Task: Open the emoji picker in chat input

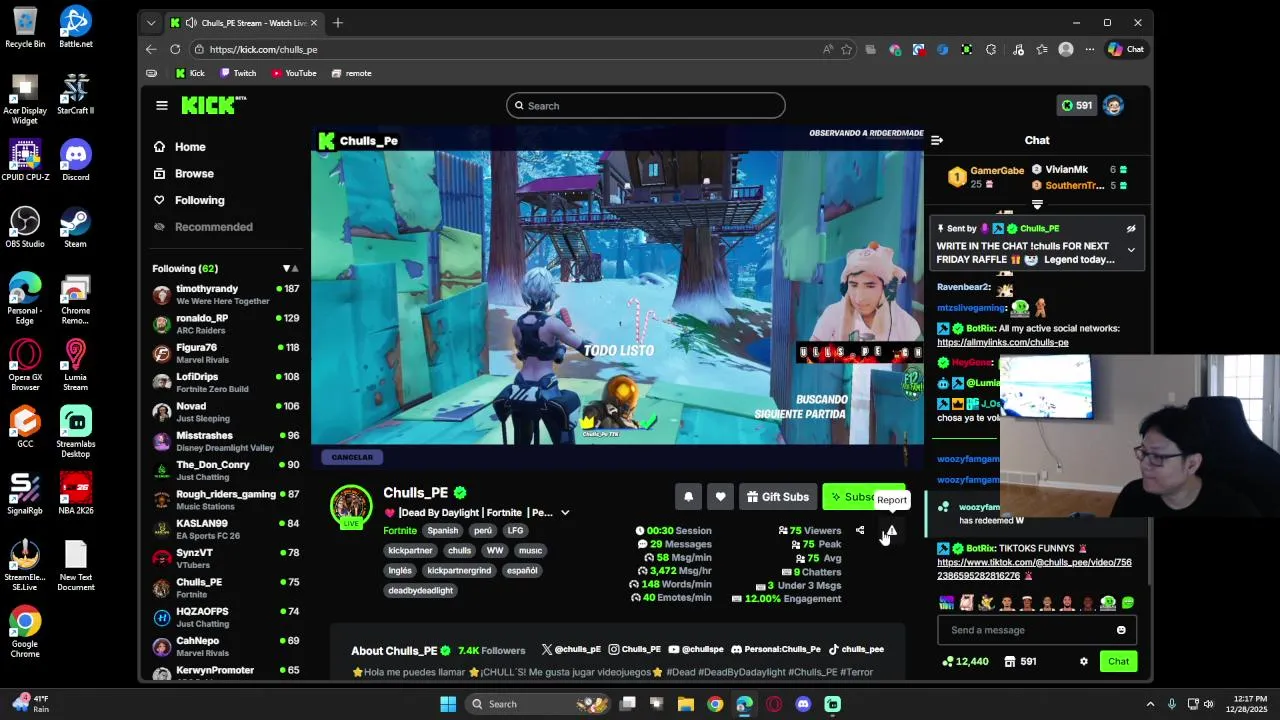Action: tap(1121, 630)
